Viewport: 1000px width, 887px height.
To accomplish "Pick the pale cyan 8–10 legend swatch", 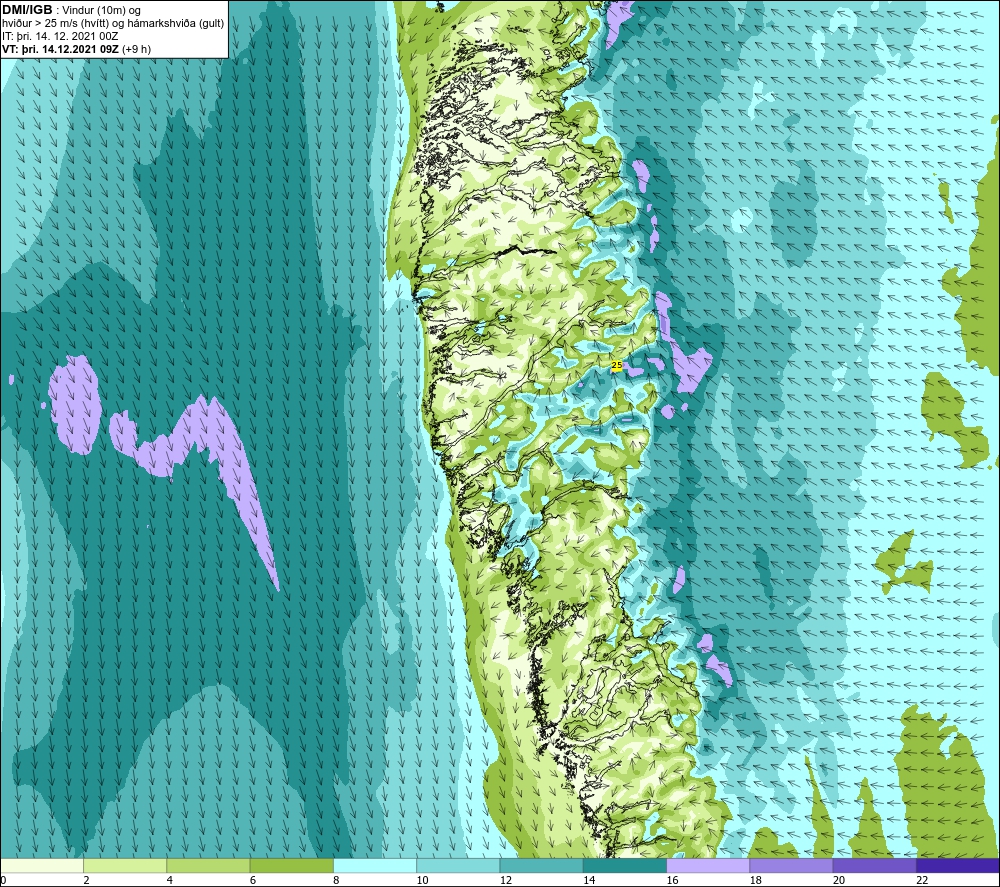I will pos(375,865).
